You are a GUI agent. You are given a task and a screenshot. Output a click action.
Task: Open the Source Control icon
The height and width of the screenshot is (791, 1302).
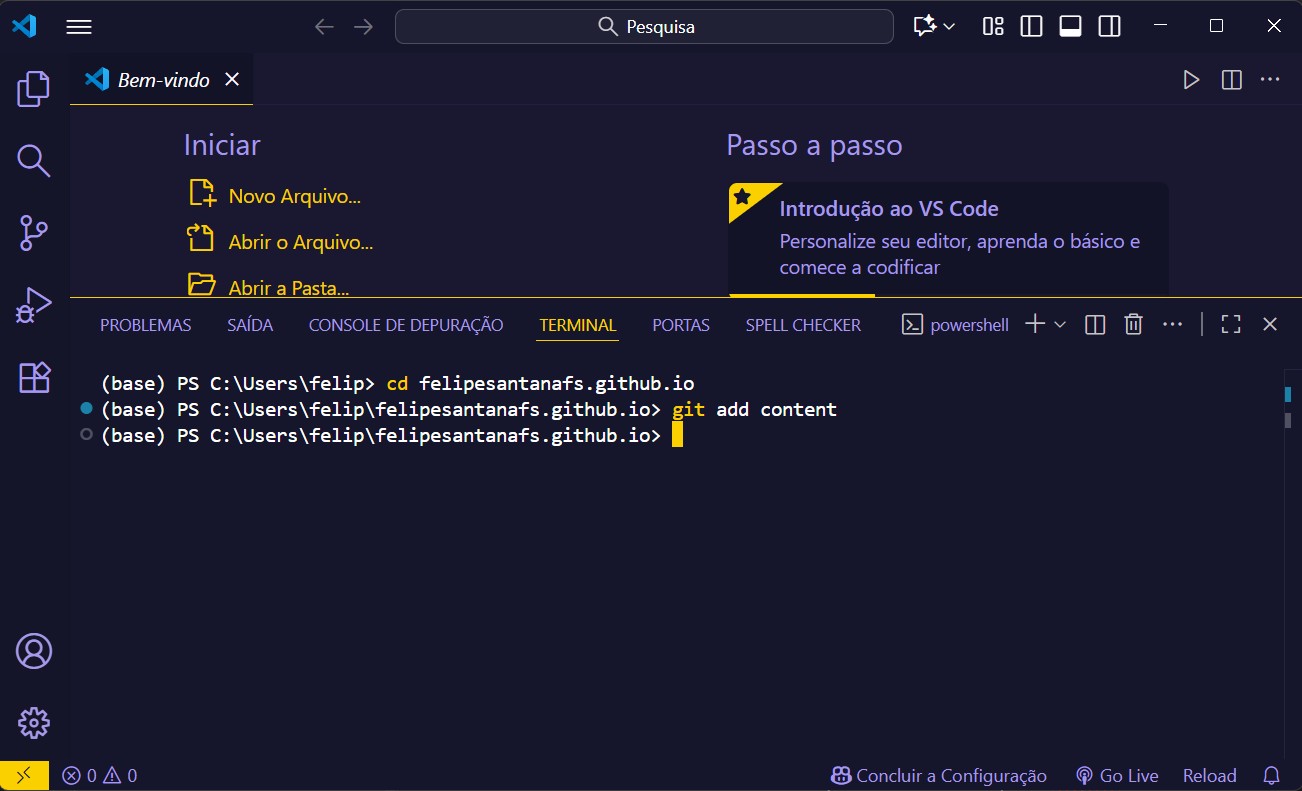pyautogui.click(x=33, y=232)
